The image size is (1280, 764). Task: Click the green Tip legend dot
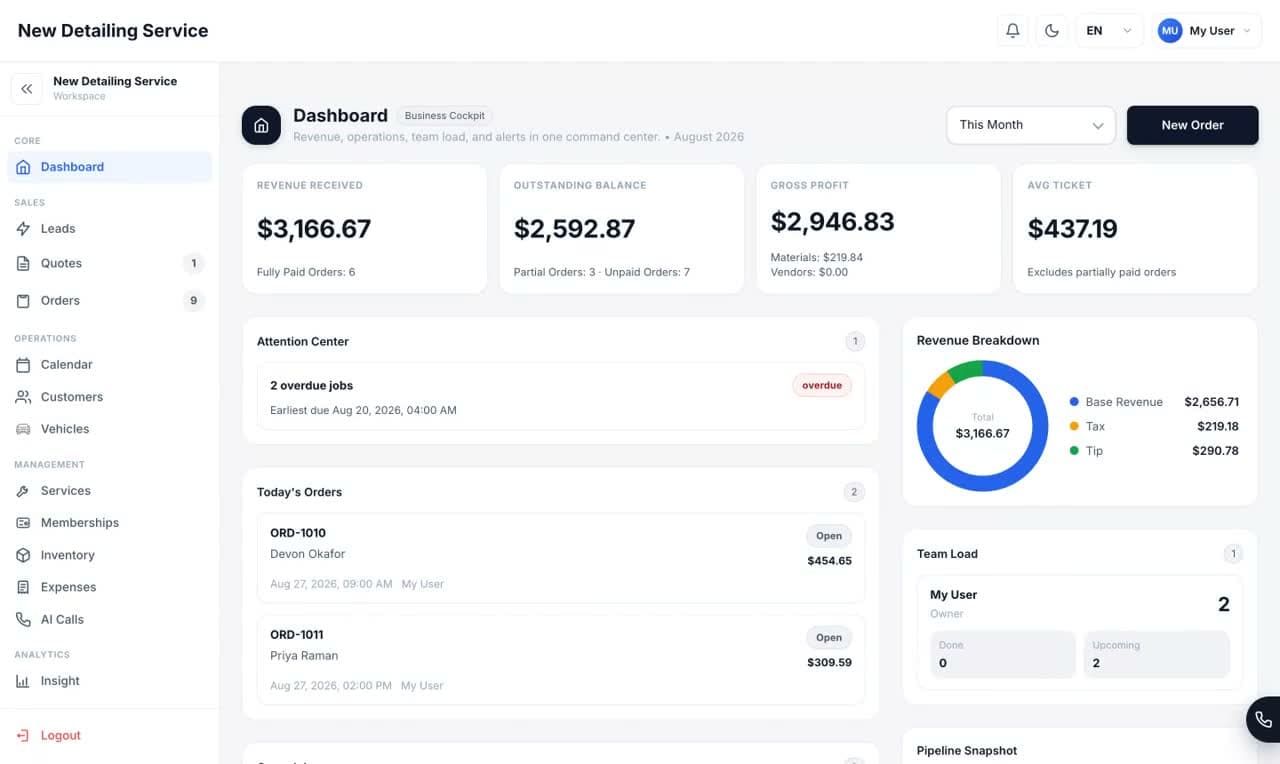[1074, 451]
